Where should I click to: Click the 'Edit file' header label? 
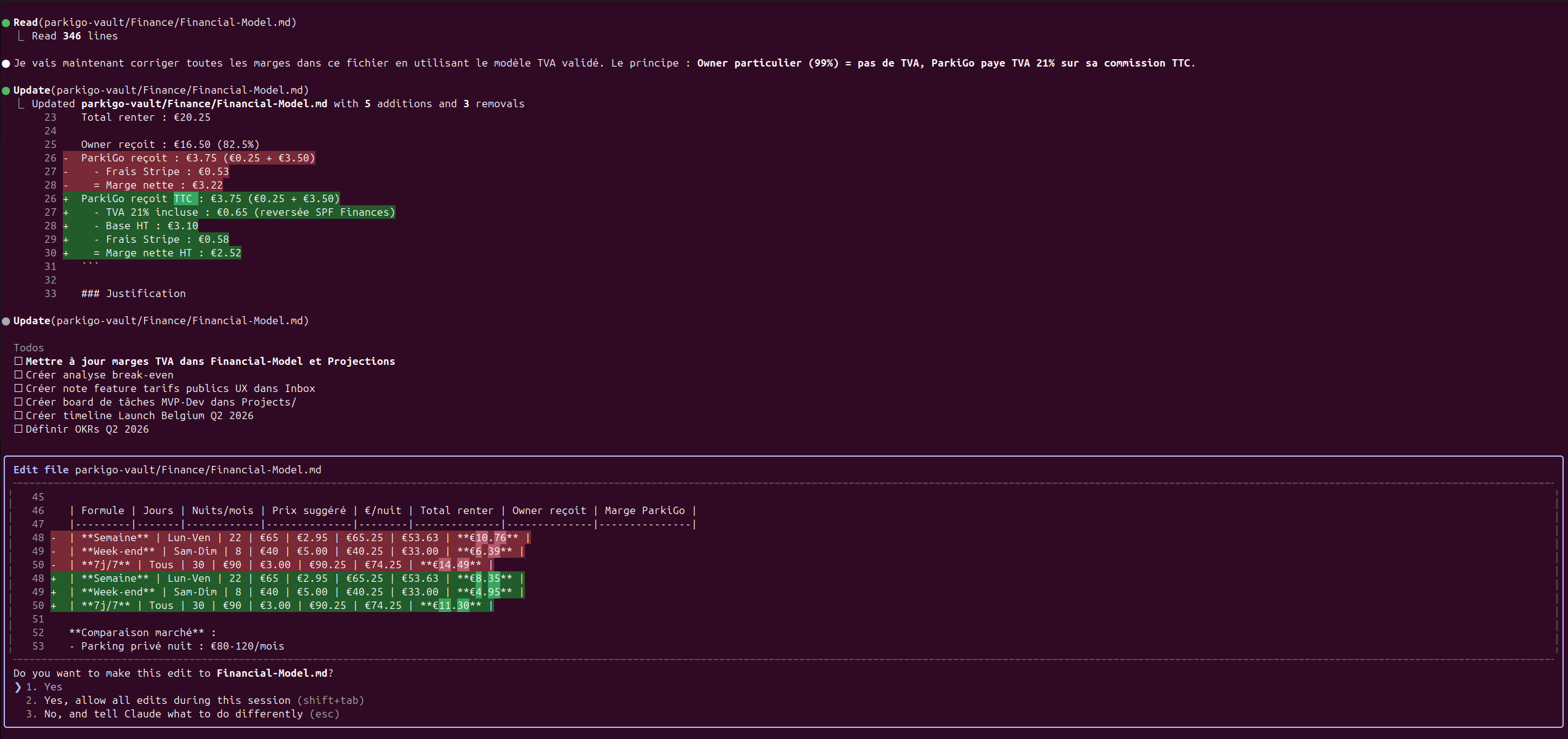click(x=41, y=470)
